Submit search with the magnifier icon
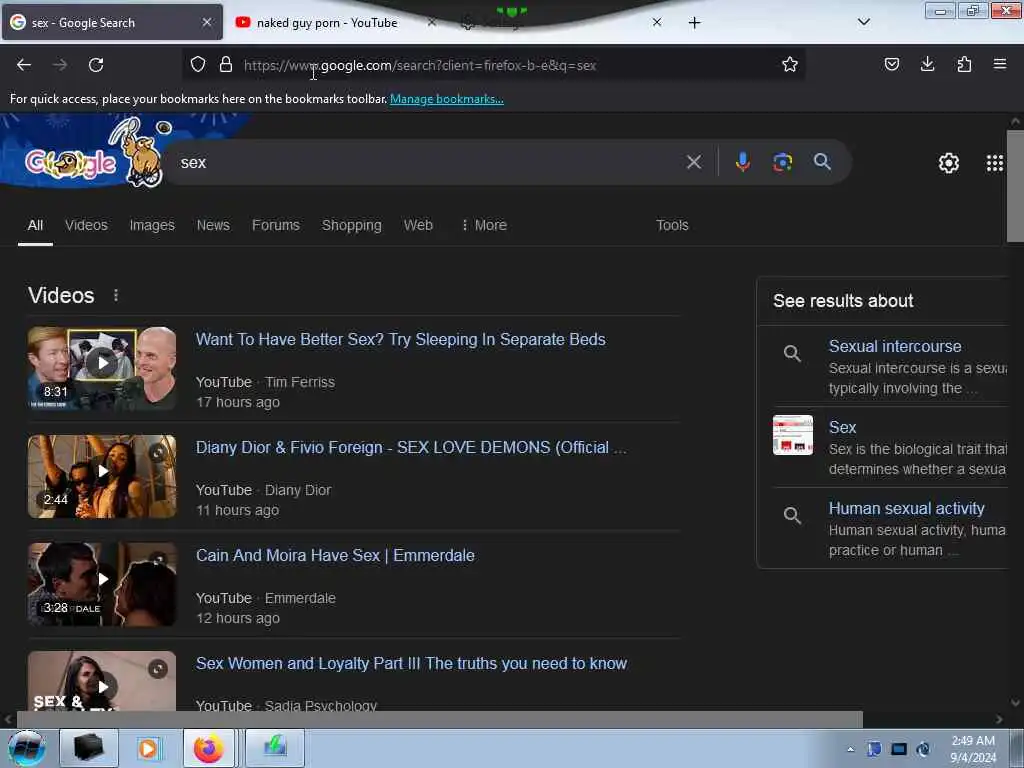 click(x=822, y=161)
